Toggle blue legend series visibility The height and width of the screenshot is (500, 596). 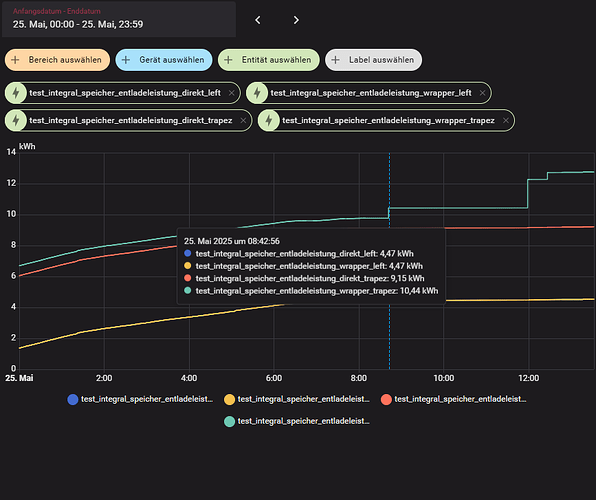(140, 399)
